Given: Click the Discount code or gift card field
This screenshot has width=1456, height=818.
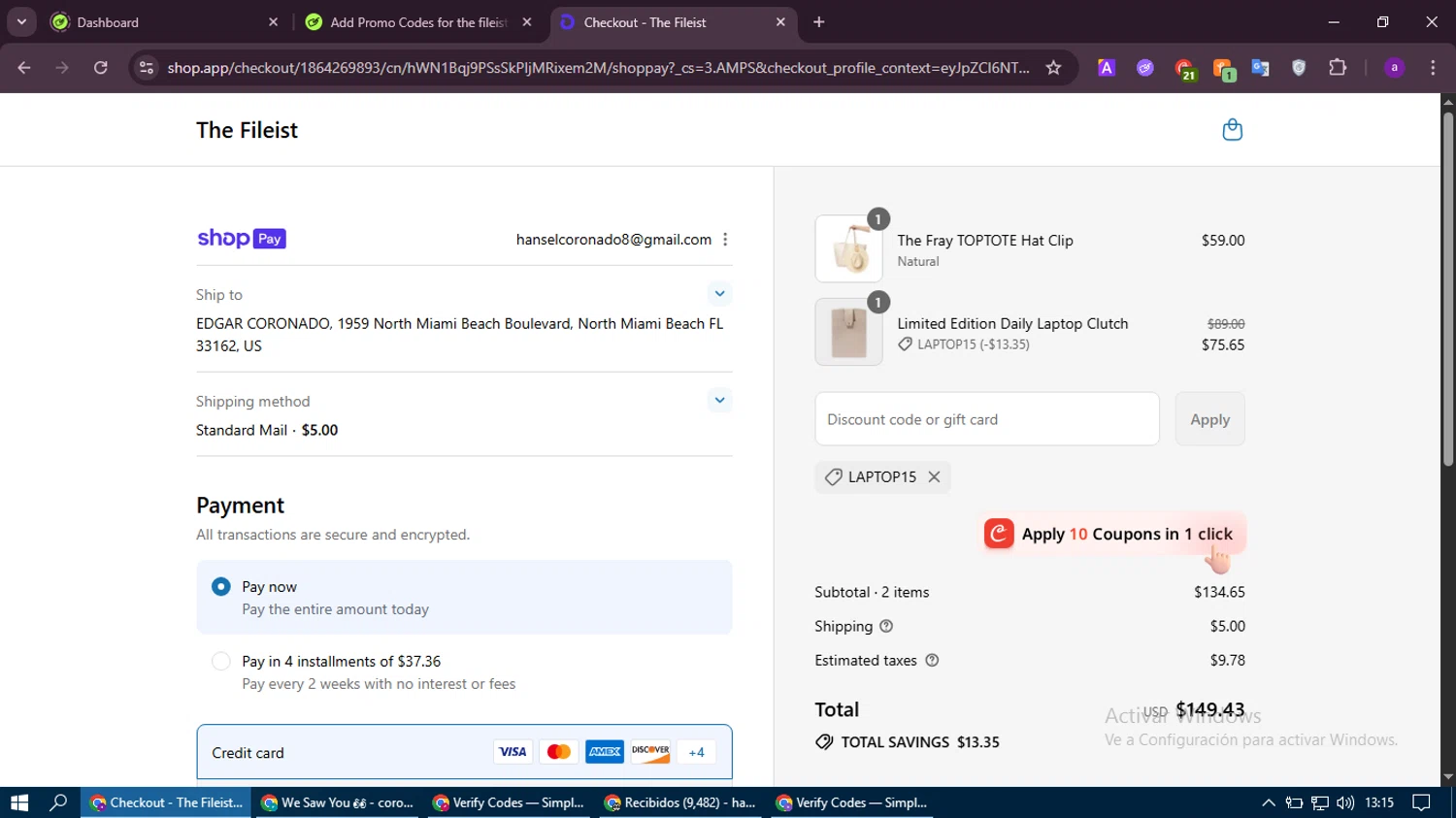Looking at the screenshot, I should pos(987,419).
